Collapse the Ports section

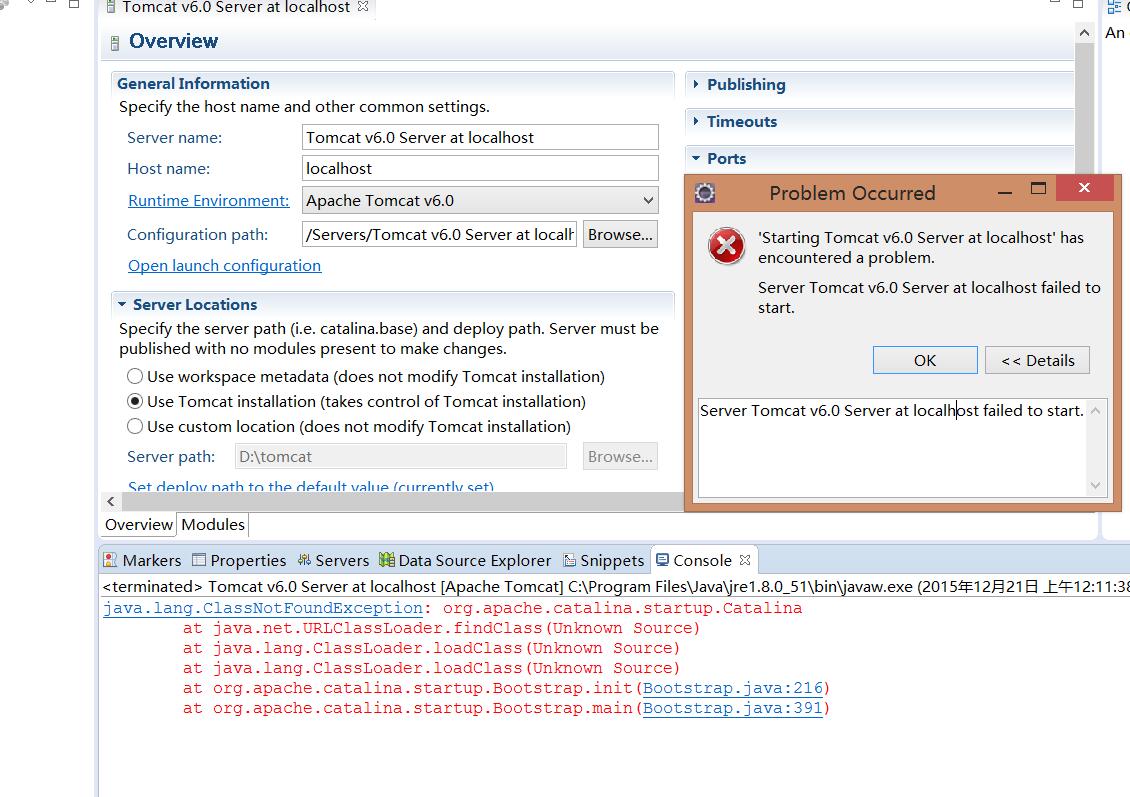click(695, 158)
